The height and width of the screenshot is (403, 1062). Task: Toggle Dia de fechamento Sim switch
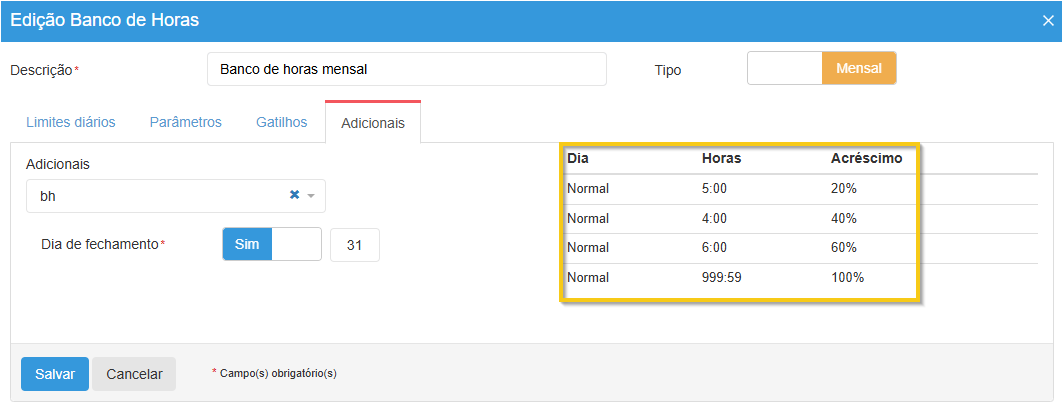(x=247, y=244)
